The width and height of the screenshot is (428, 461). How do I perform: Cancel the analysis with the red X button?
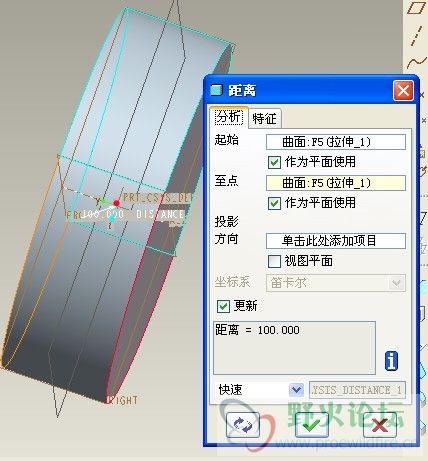pyautogui.click(x=380, y=425)
